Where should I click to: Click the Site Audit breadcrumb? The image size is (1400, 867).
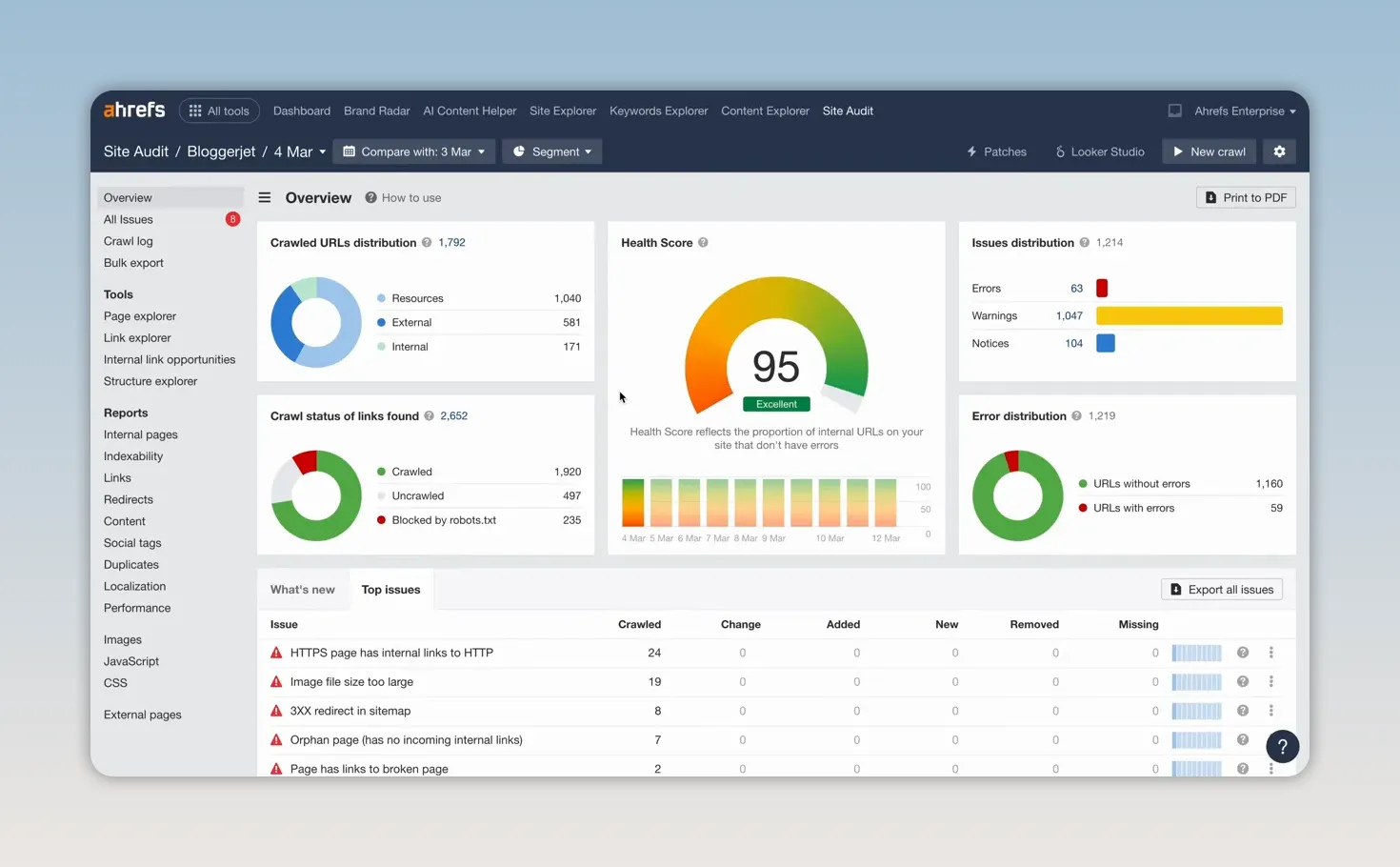pyautogui.click(x=136, y=151)
